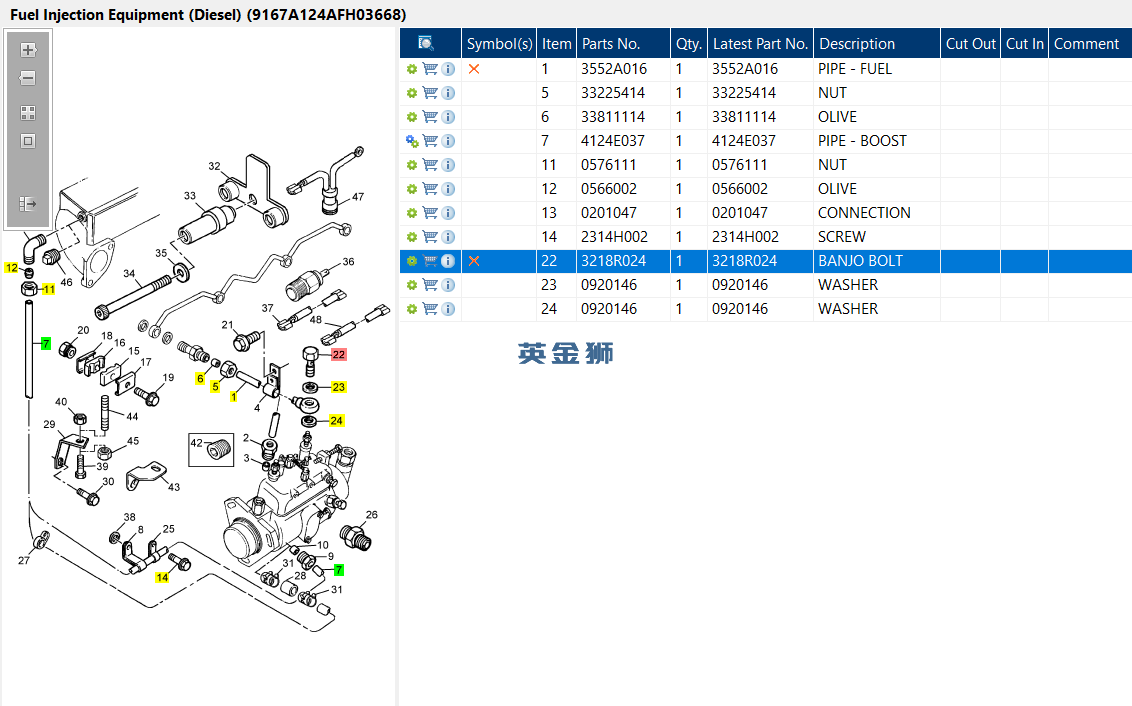Click parts number 4124E037 cell
Image resolution: width=1132 pixels, height=706 pixels.
(x=612, y=141)
